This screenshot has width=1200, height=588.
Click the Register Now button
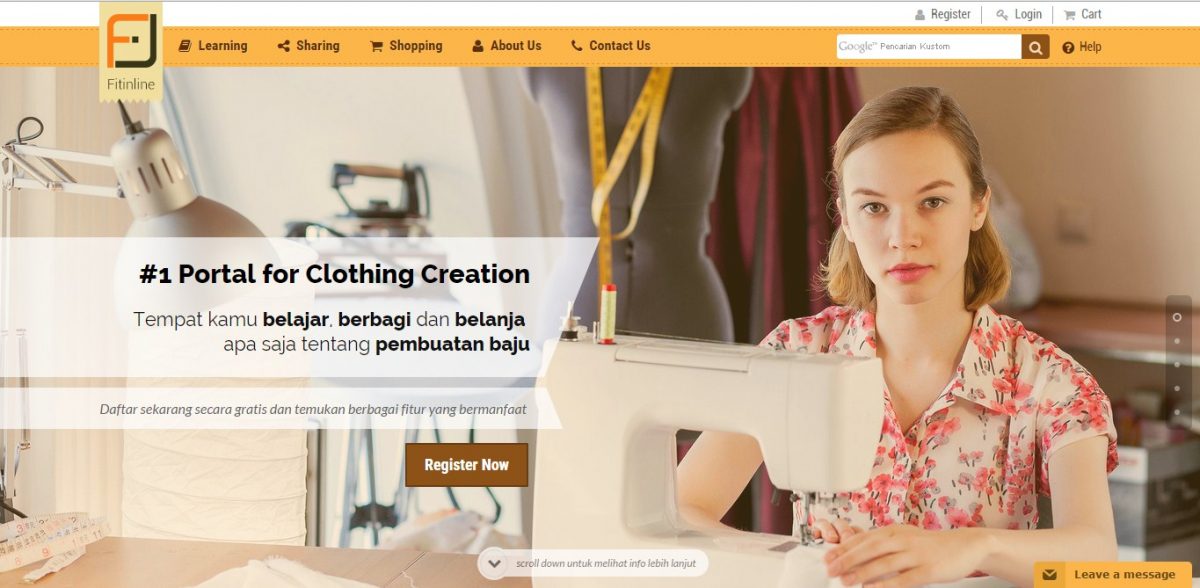point(466,465)
